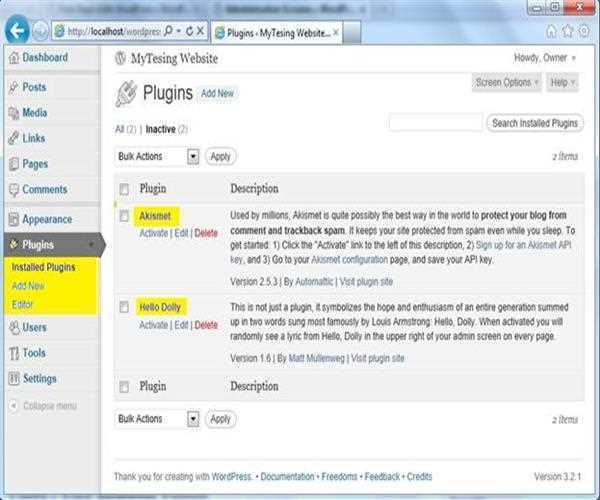Click the Comments bubble icon
Image resolution: width=600 pixels, height=500 pixels.
[x=12, y=189]
